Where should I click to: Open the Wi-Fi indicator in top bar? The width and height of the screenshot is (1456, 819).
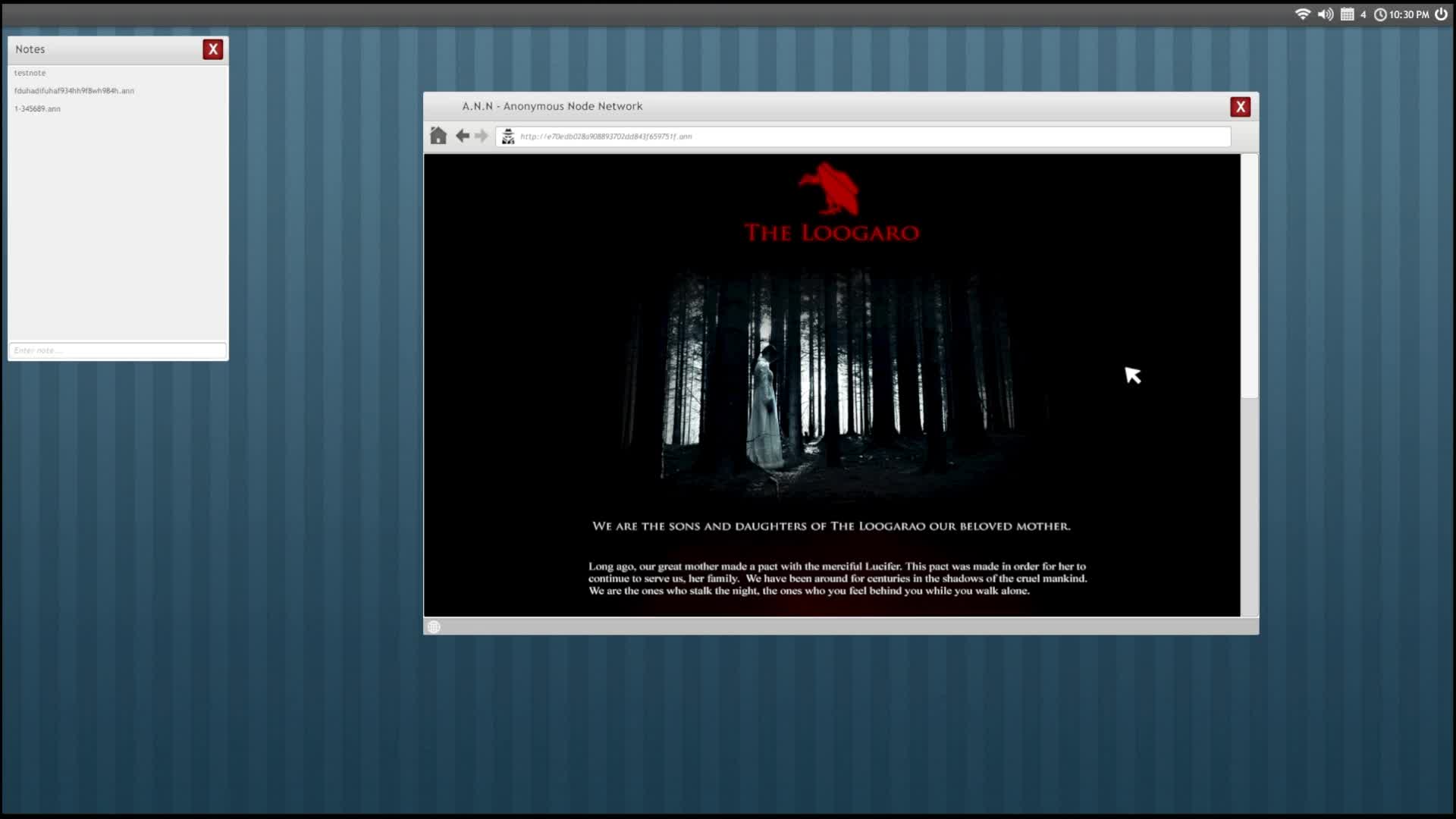click(x=1302, y=14)
